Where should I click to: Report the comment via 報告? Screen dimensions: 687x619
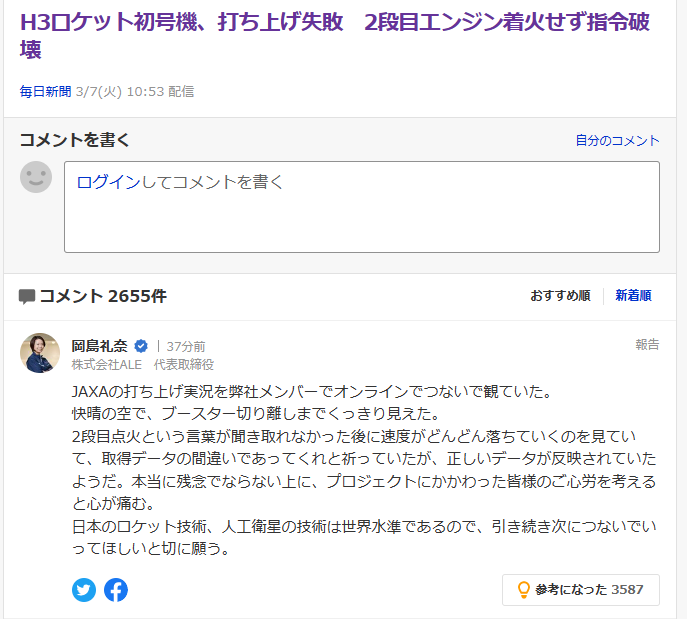coord(648,345)
